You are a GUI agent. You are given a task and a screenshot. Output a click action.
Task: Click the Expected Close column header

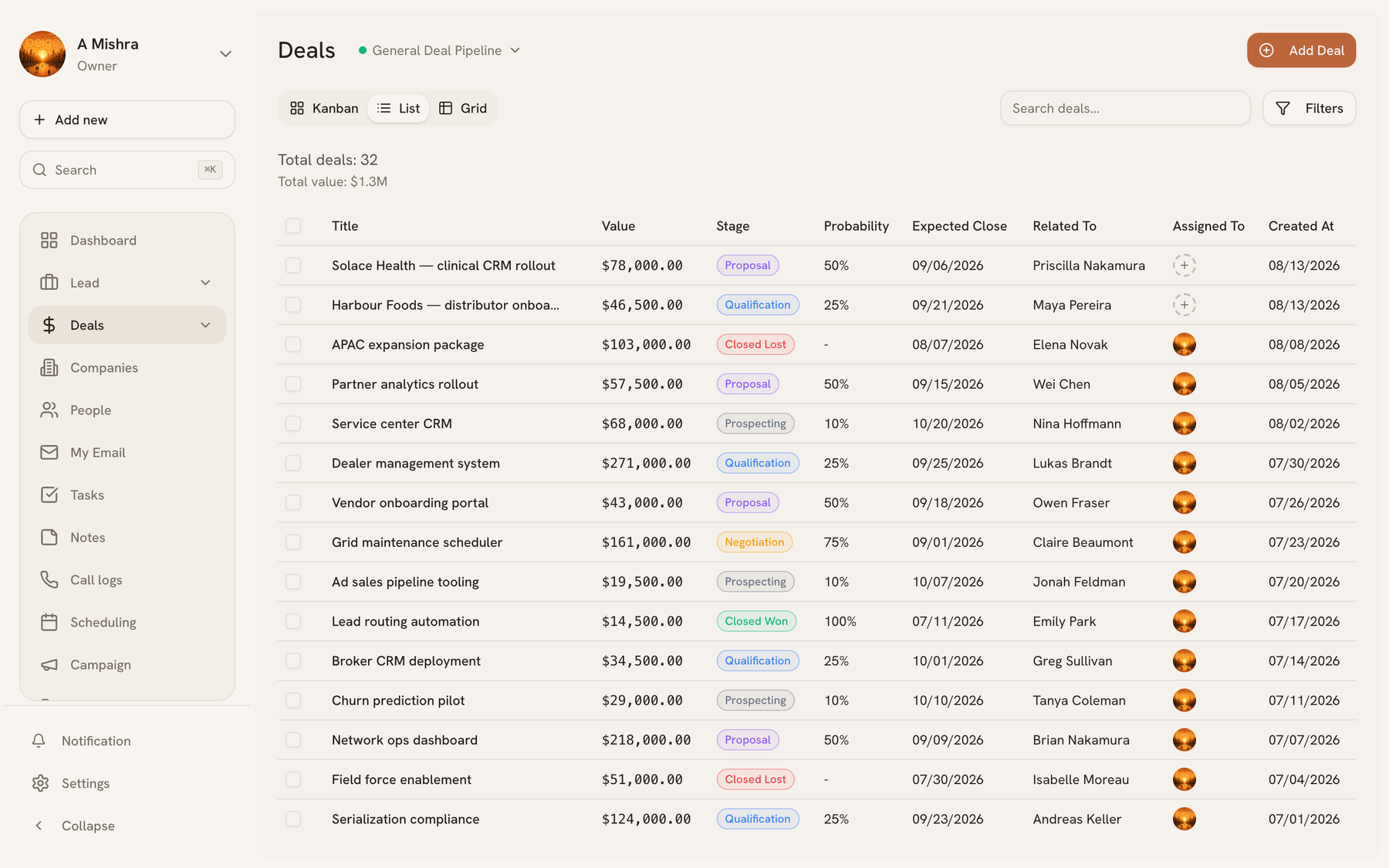point(959,226)
